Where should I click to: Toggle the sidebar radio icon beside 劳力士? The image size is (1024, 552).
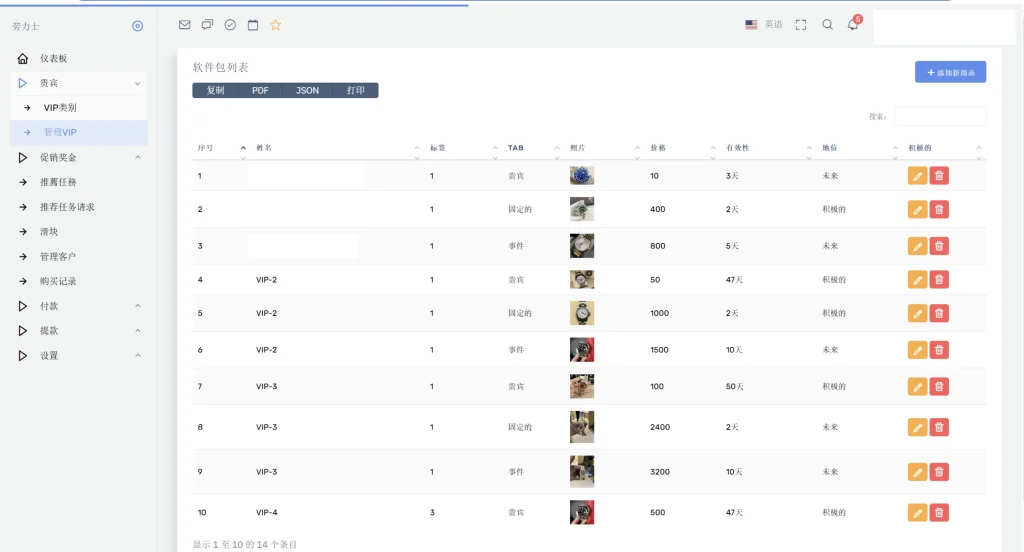pos(138,26)
